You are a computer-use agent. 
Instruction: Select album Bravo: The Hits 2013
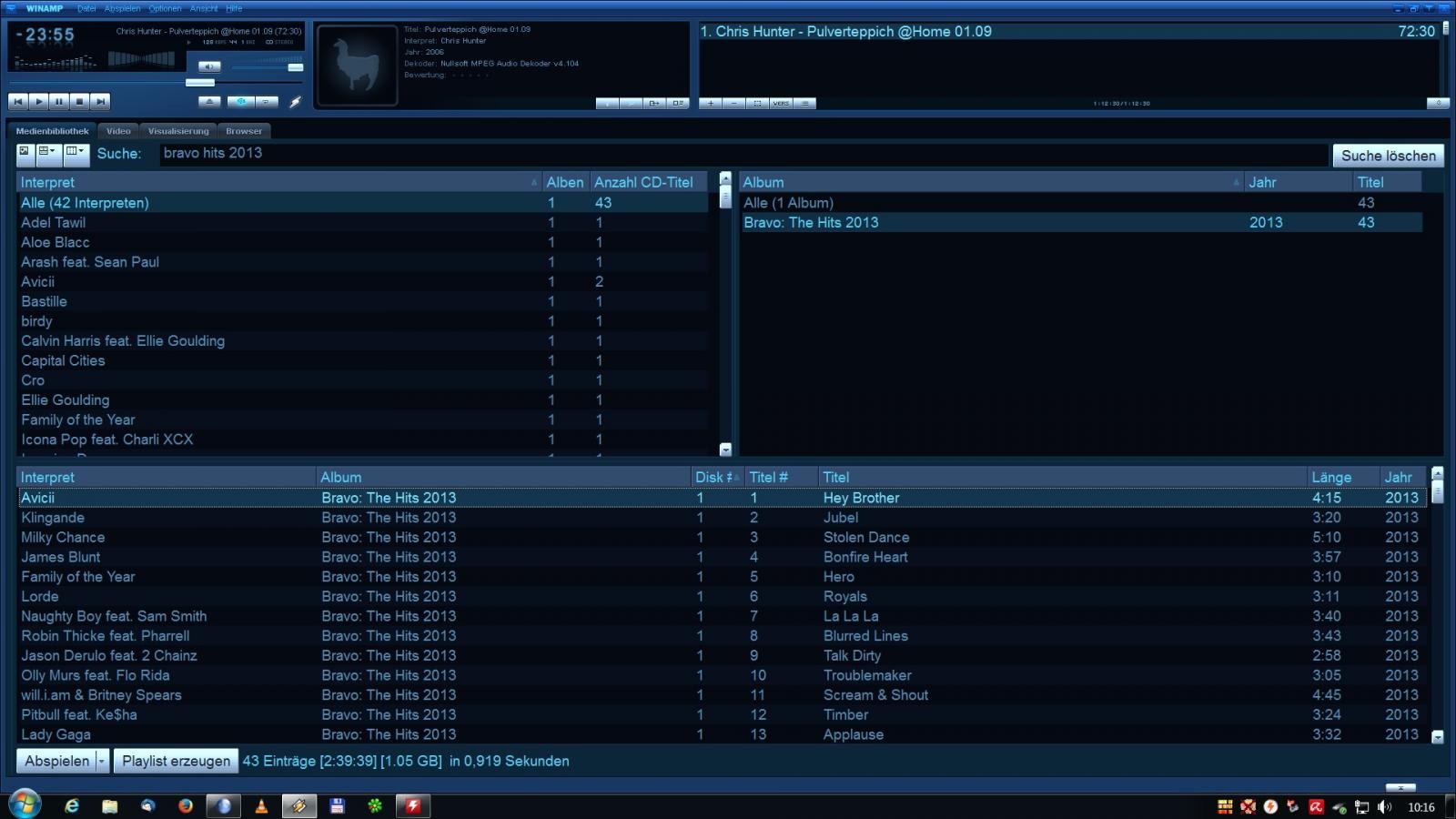tap(1081, 222)
